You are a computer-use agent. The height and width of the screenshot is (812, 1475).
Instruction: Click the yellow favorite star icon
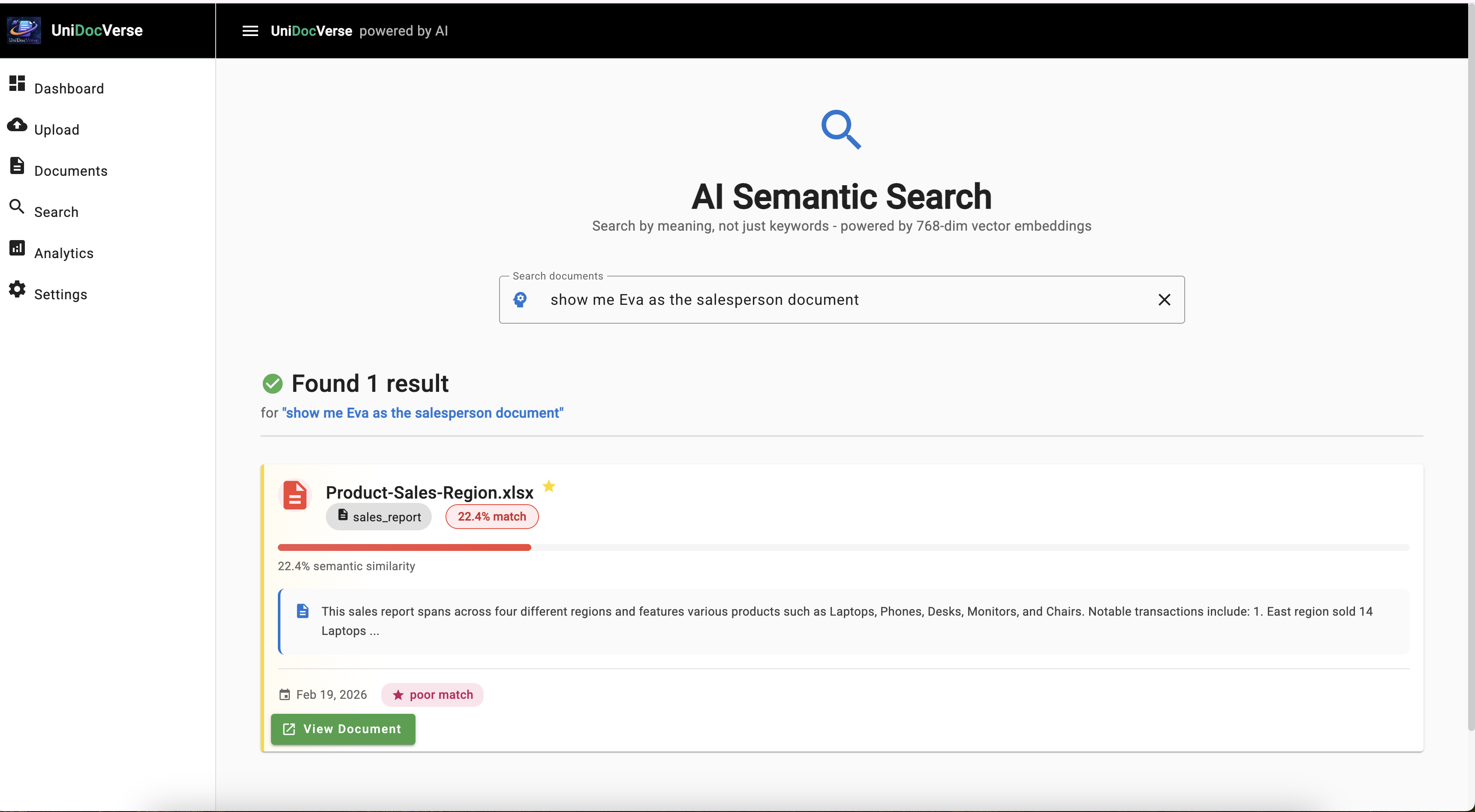[x=548, y=486]
